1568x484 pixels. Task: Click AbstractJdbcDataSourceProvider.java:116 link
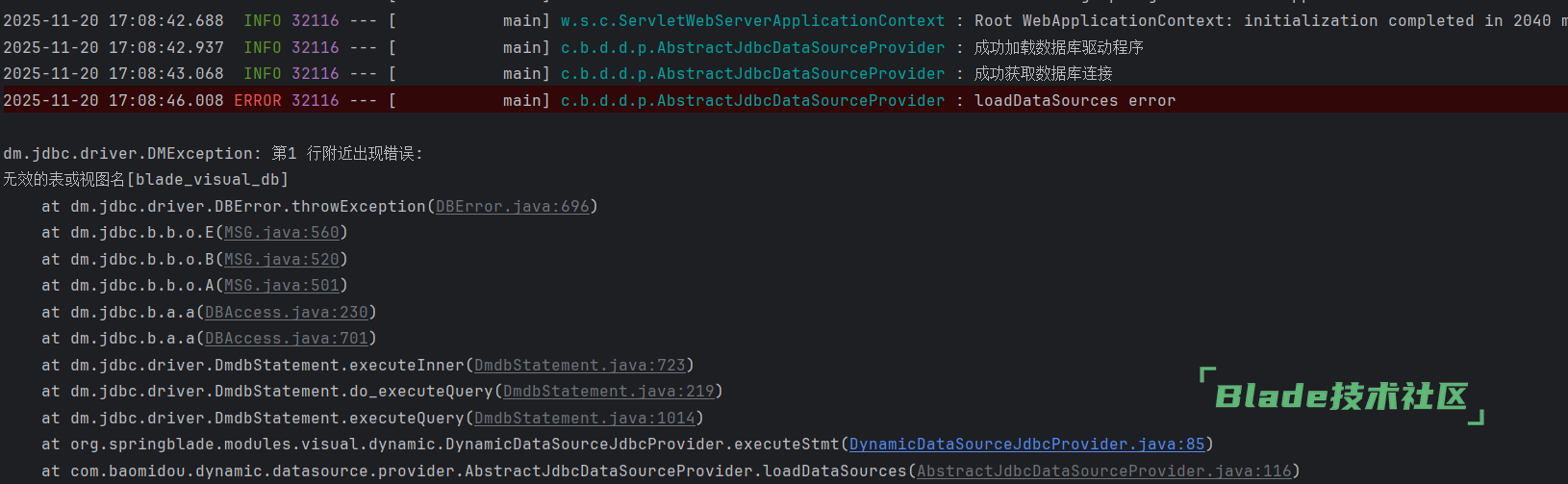point(1103,471)
